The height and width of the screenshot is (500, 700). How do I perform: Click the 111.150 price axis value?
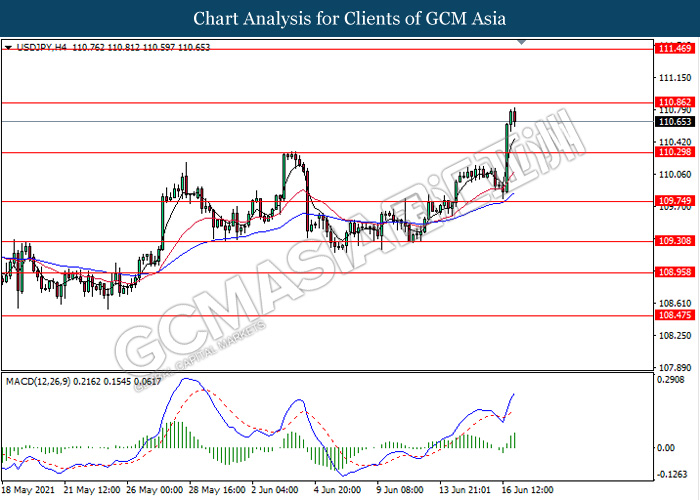click(x=675, y=78)
